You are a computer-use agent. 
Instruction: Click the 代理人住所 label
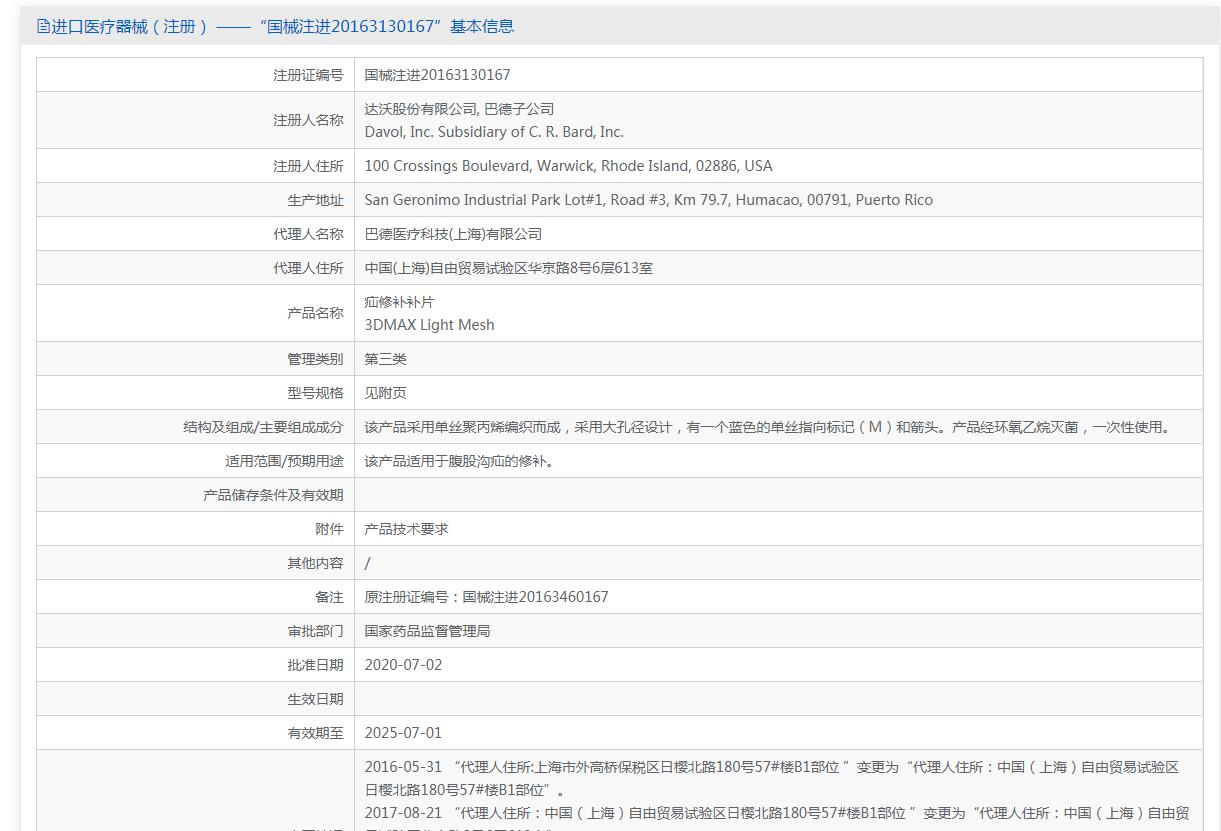308,268
